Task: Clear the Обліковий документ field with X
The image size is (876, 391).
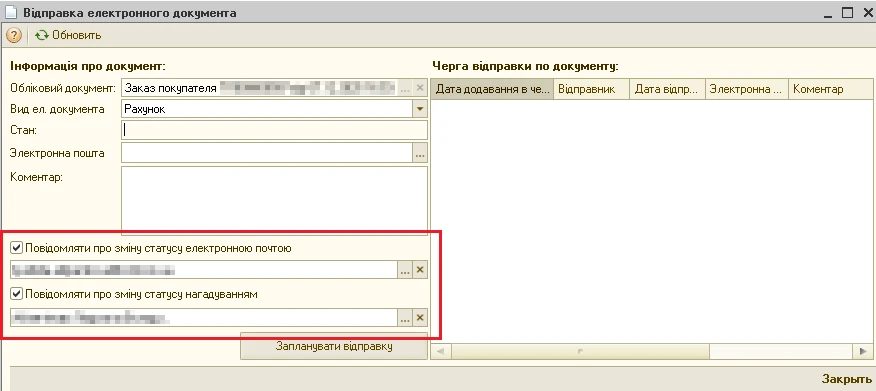Action: click(420, 88)
